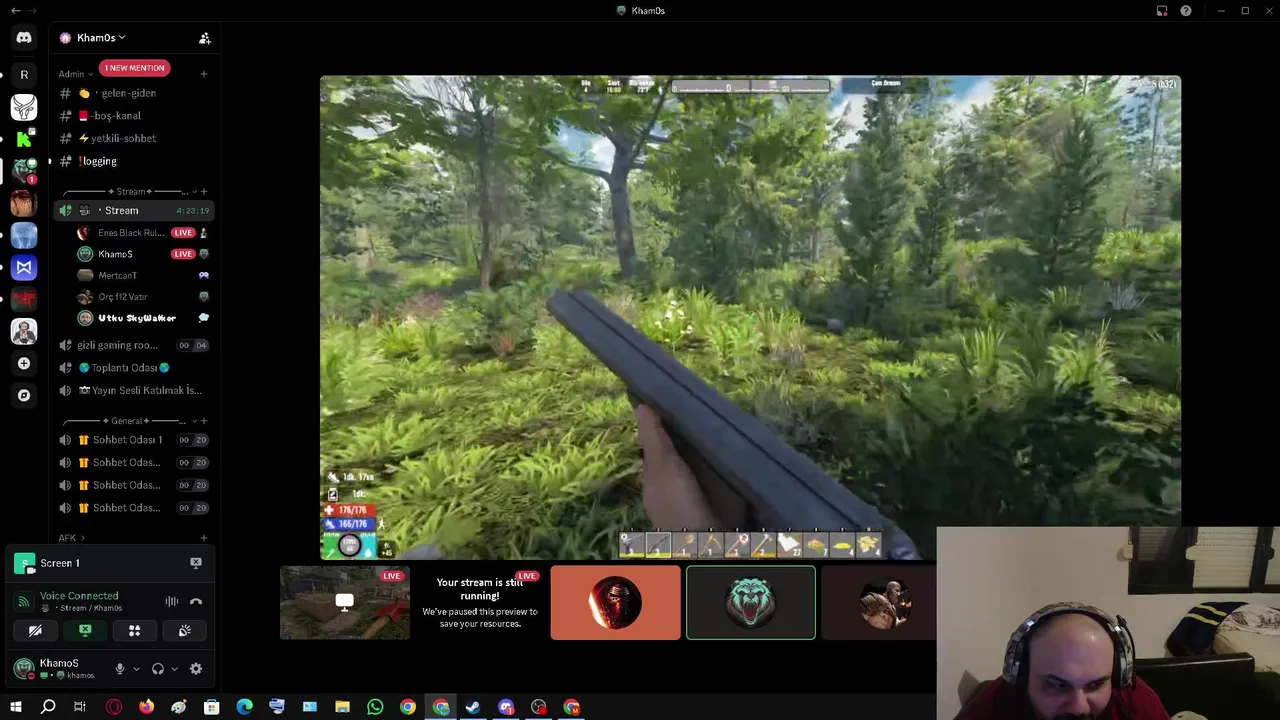Deafen using the headphones icon

pyautogui.click(x=157, y=669)
